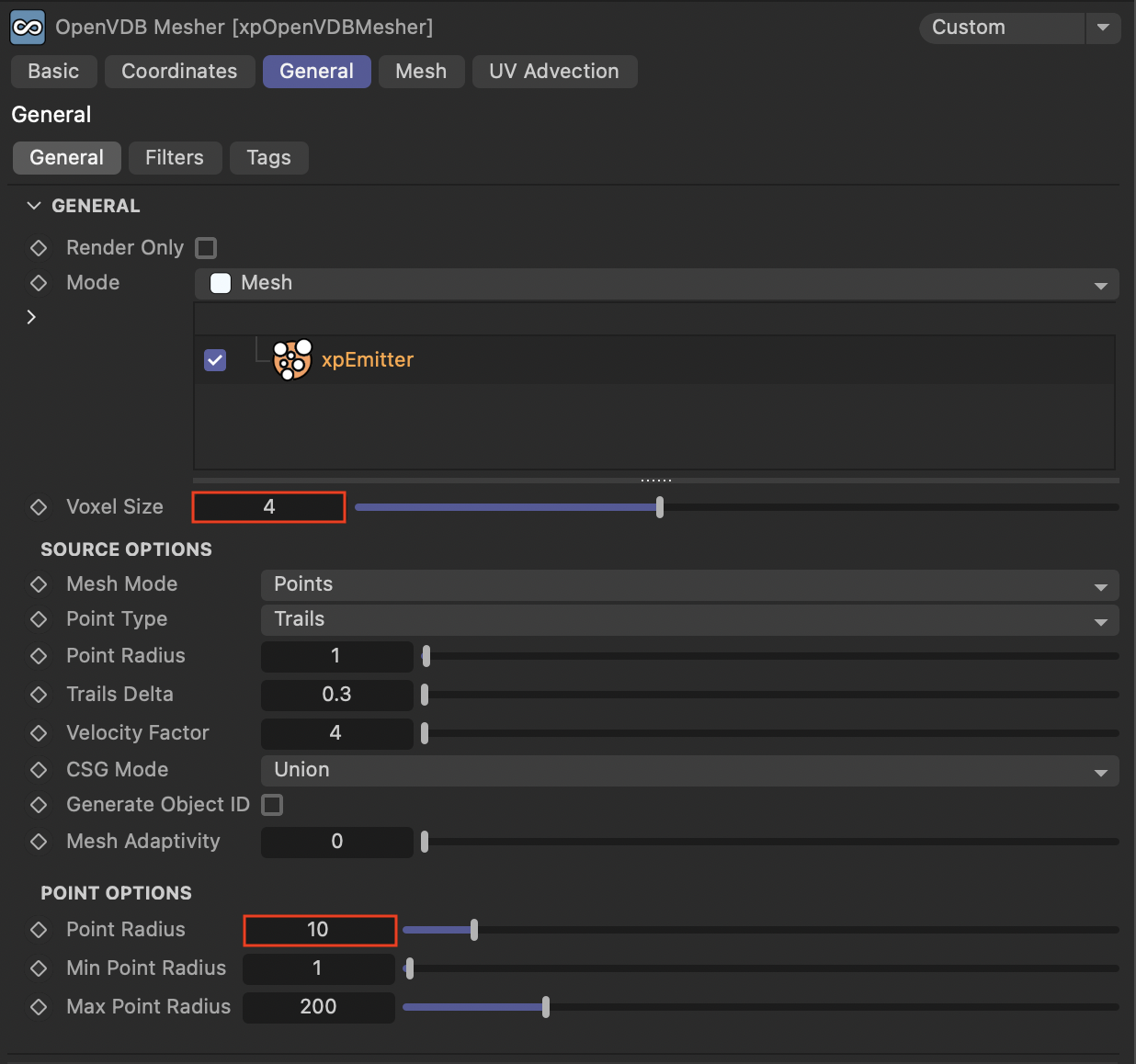Uncheck the xpEmitter source checkbox
Viewport: 1136px width, 1064px height.
215,360
